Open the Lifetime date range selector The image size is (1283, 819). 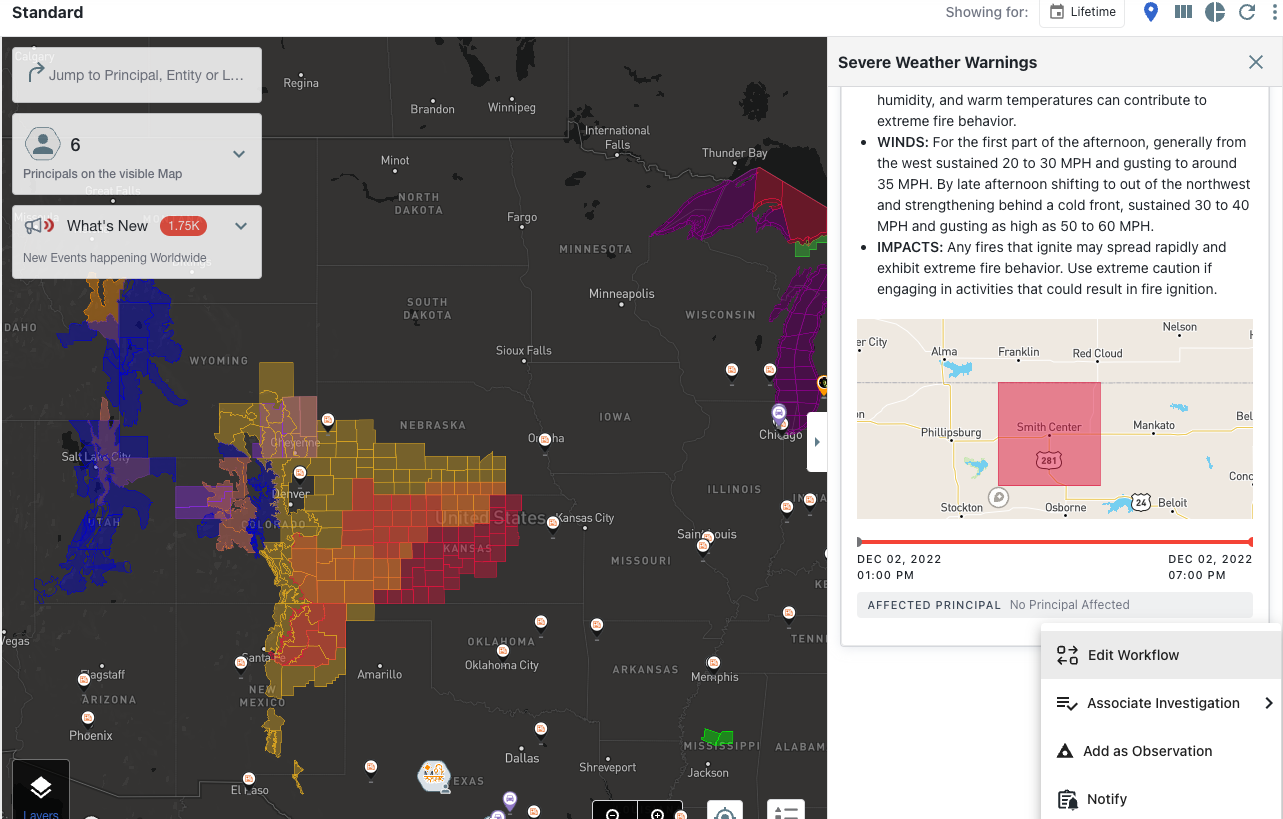[1082, 12]
